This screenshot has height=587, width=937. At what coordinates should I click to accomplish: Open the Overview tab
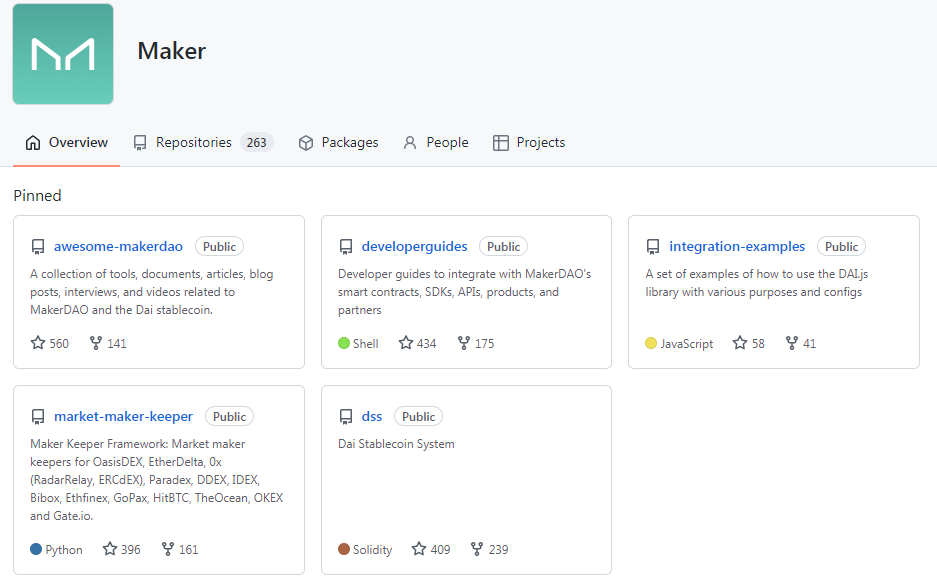(66, 143)
